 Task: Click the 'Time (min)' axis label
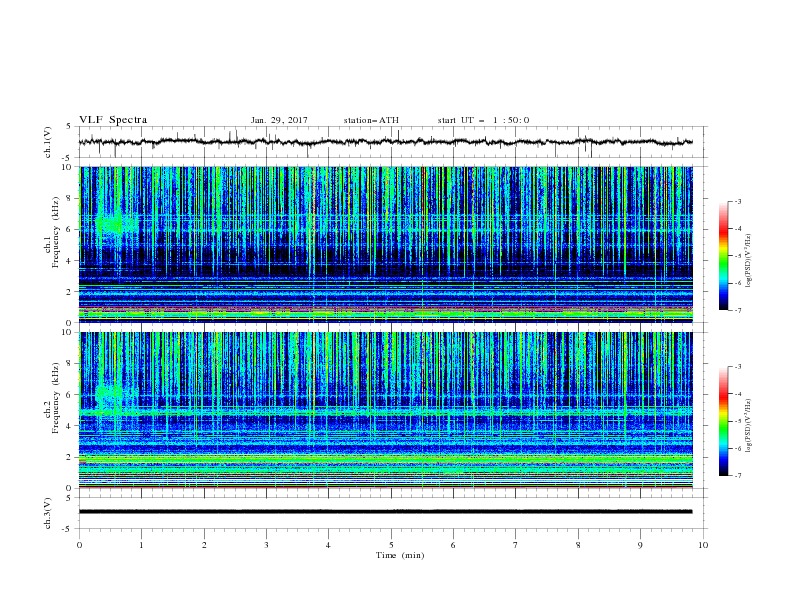tap(400, 555)
